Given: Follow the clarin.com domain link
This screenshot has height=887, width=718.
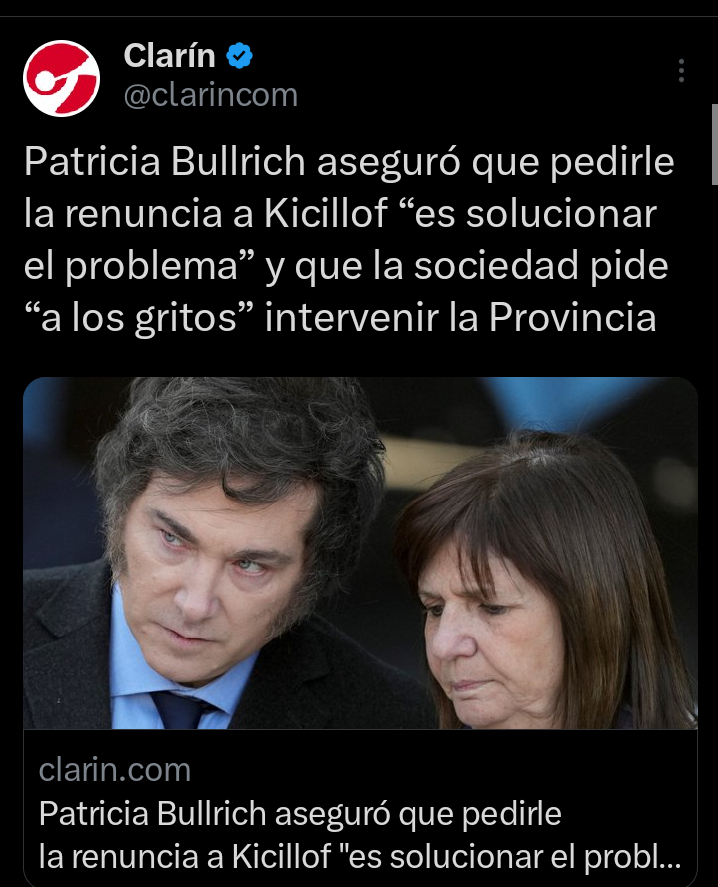Looking at the screenshot, I should [115, 770].
